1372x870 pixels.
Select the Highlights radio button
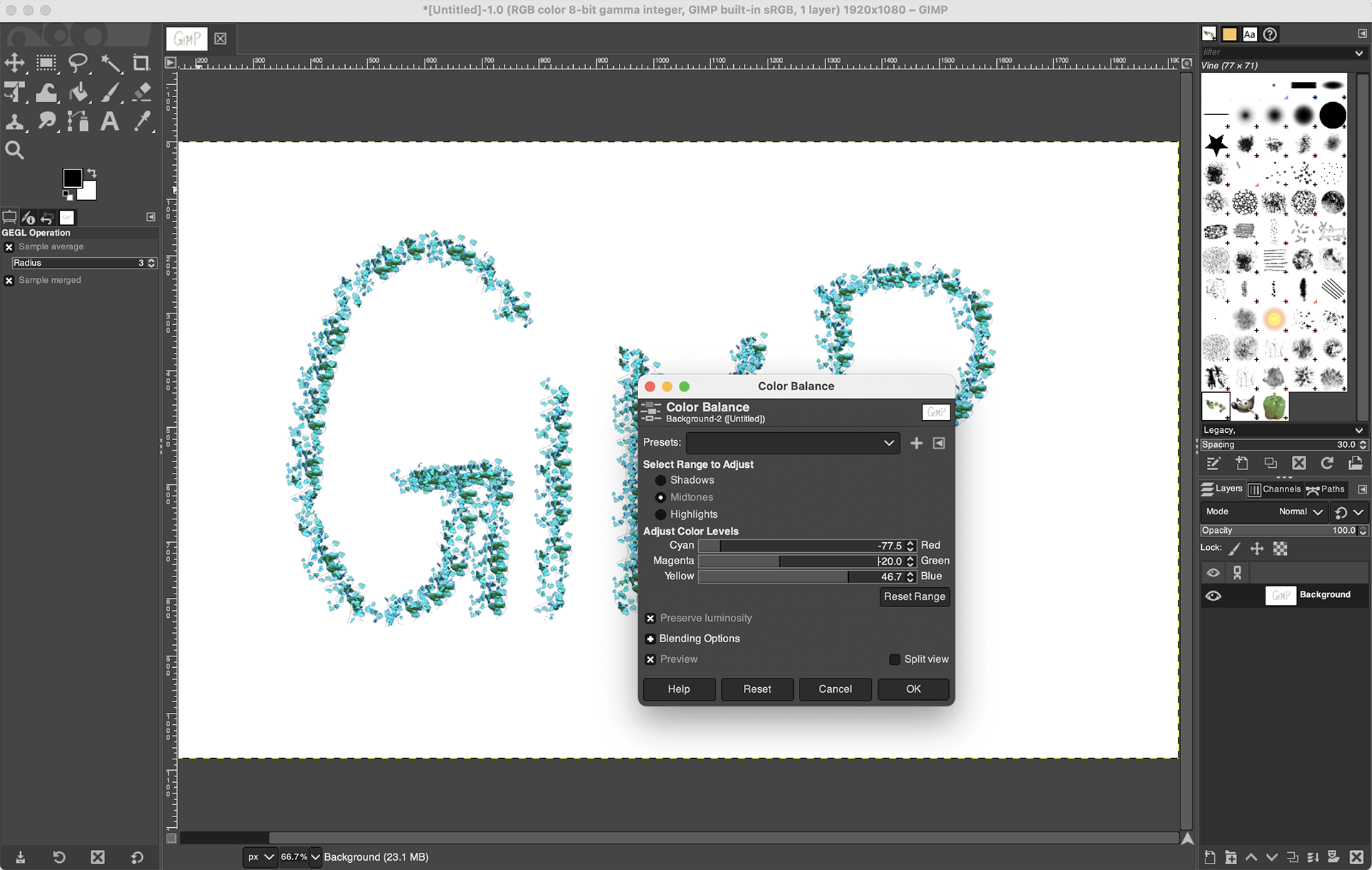pyautogui.click(x=660, y=514)
